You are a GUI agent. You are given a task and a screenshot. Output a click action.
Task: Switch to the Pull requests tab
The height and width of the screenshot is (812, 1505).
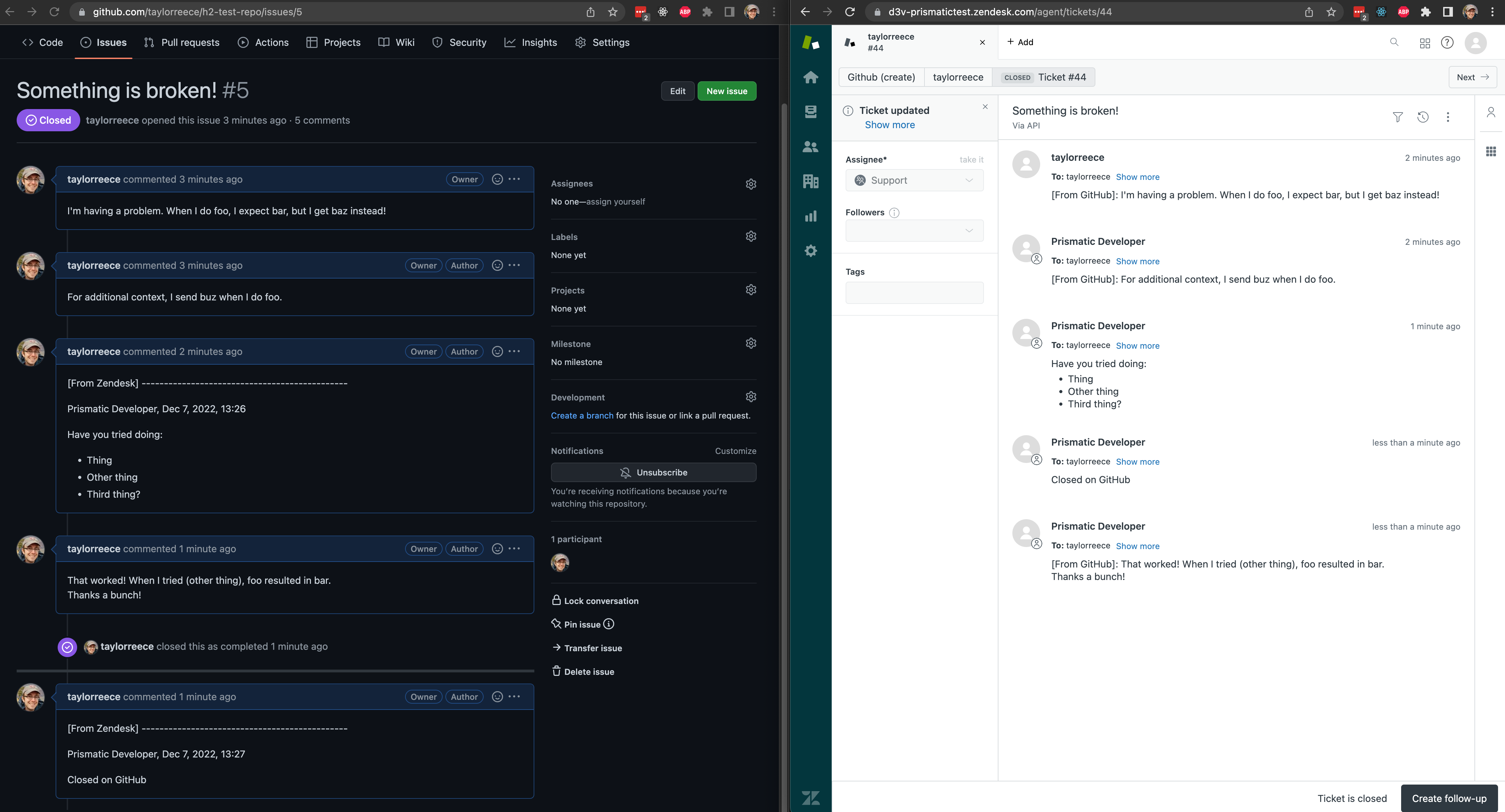pyautogui.click(x=182, y=42)
